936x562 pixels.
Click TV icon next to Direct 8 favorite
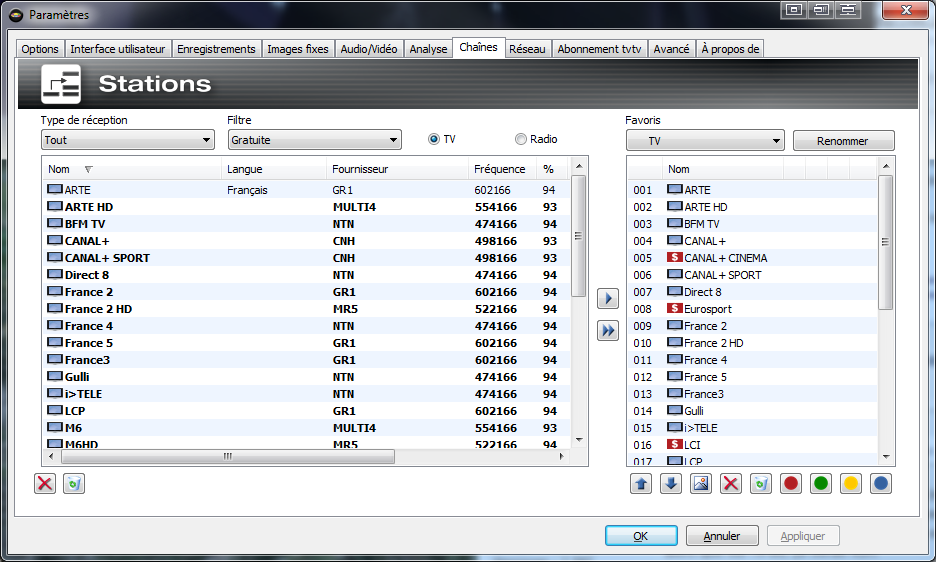click(x=675, y=291)
